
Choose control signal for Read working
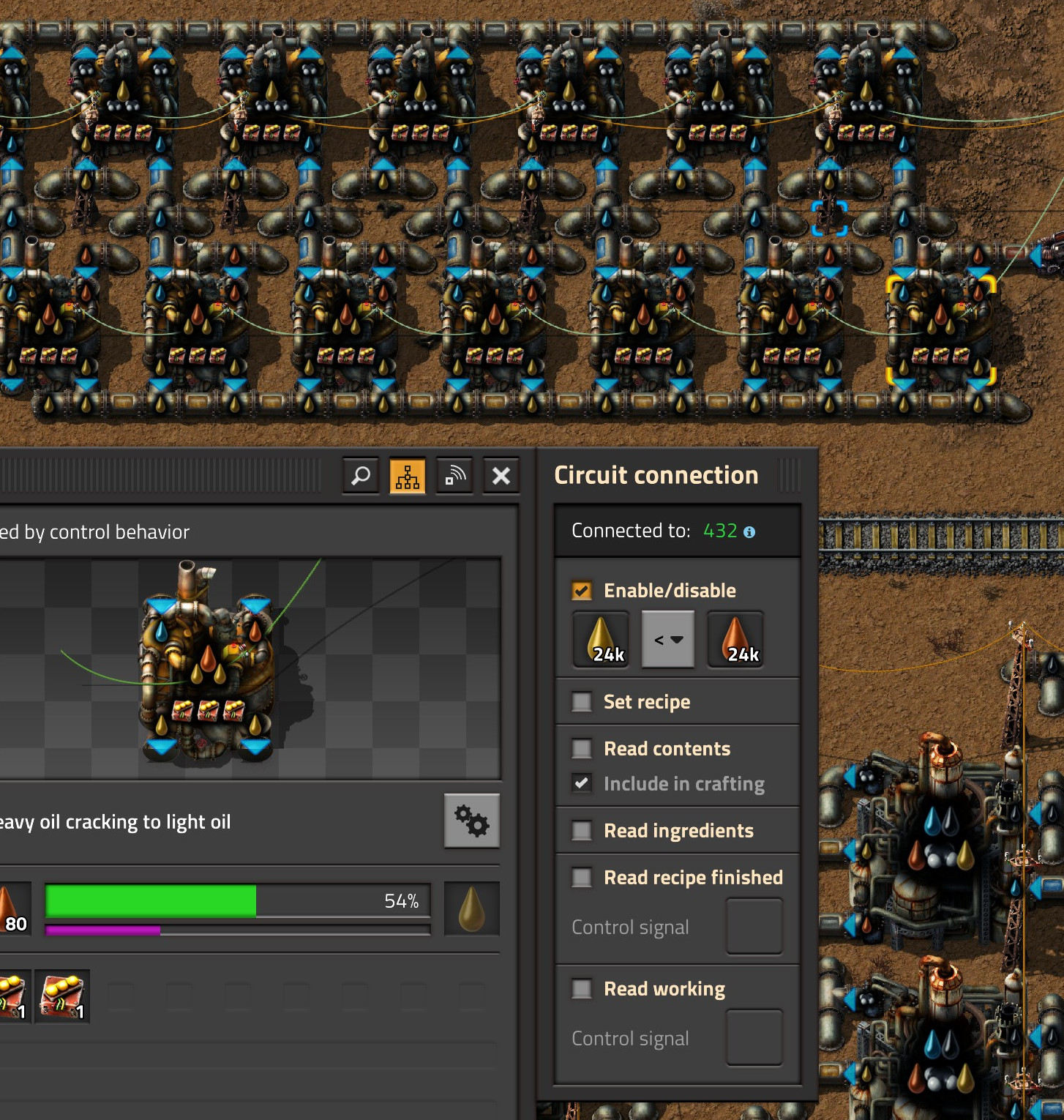[754, 1037]
